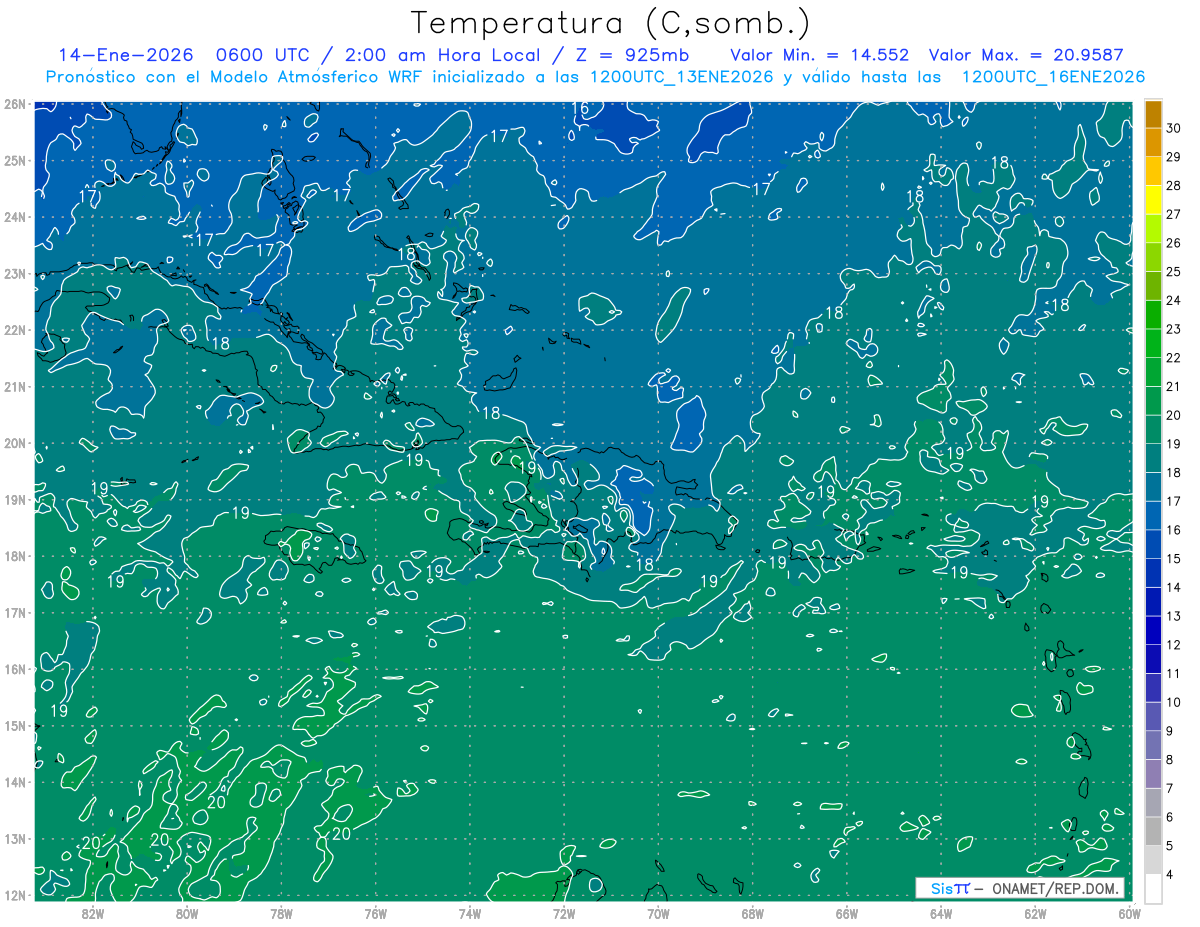This screenshot has height=927, width=1200.
Task: Click the legend swatch between 16 and 17
Action: [x=1153, y=515]
